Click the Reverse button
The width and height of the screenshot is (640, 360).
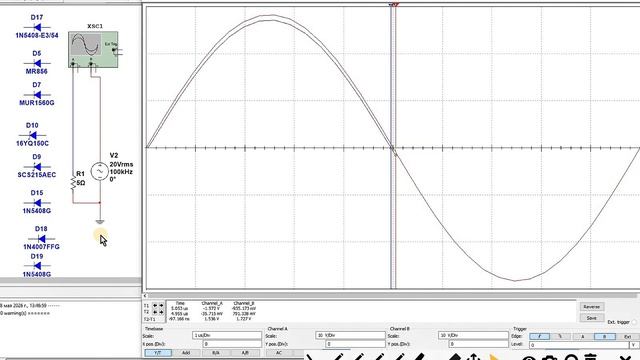pos(592,307)
